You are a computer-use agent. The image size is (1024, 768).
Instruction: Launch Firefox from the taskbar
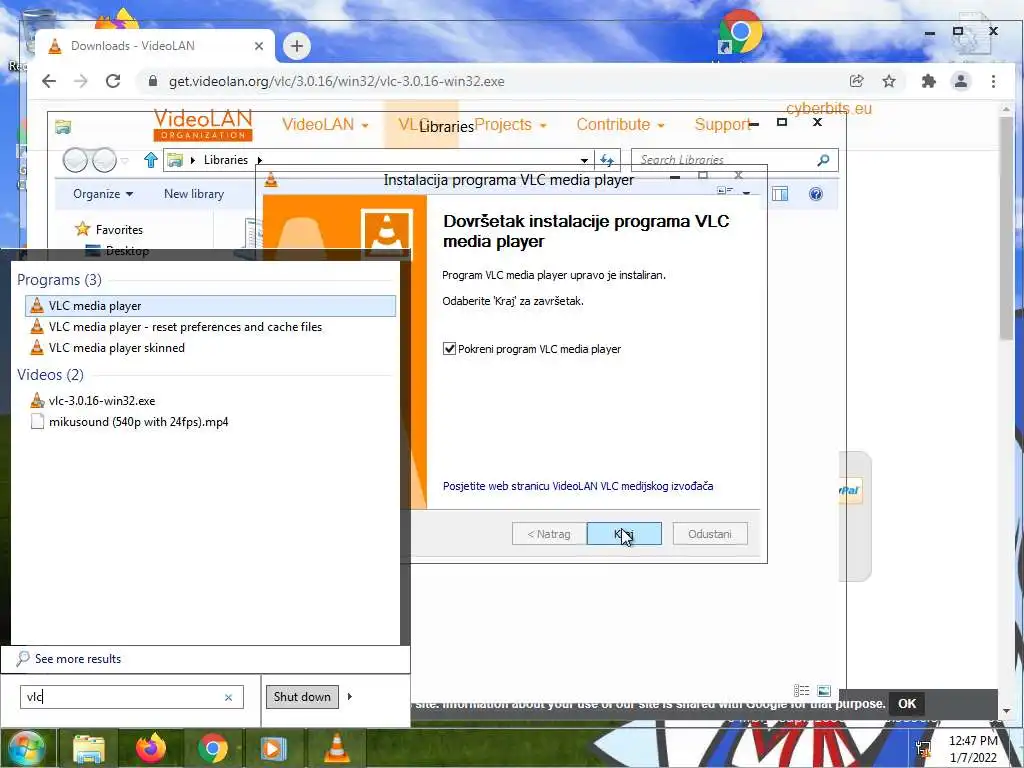[x=151, y=748]
